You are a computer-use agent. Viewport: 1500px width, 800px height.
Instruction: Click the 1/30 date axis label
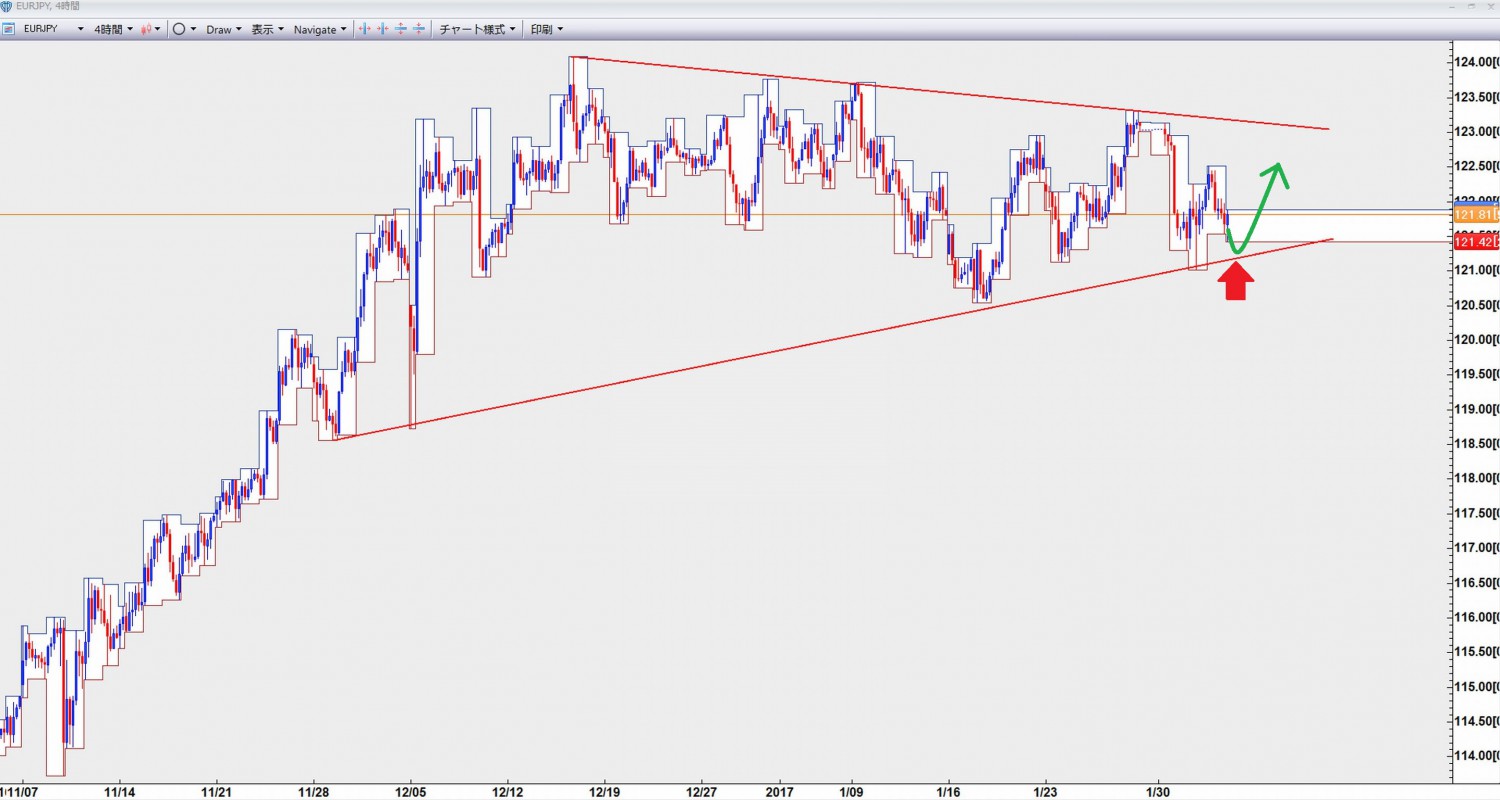point(1158,790)
